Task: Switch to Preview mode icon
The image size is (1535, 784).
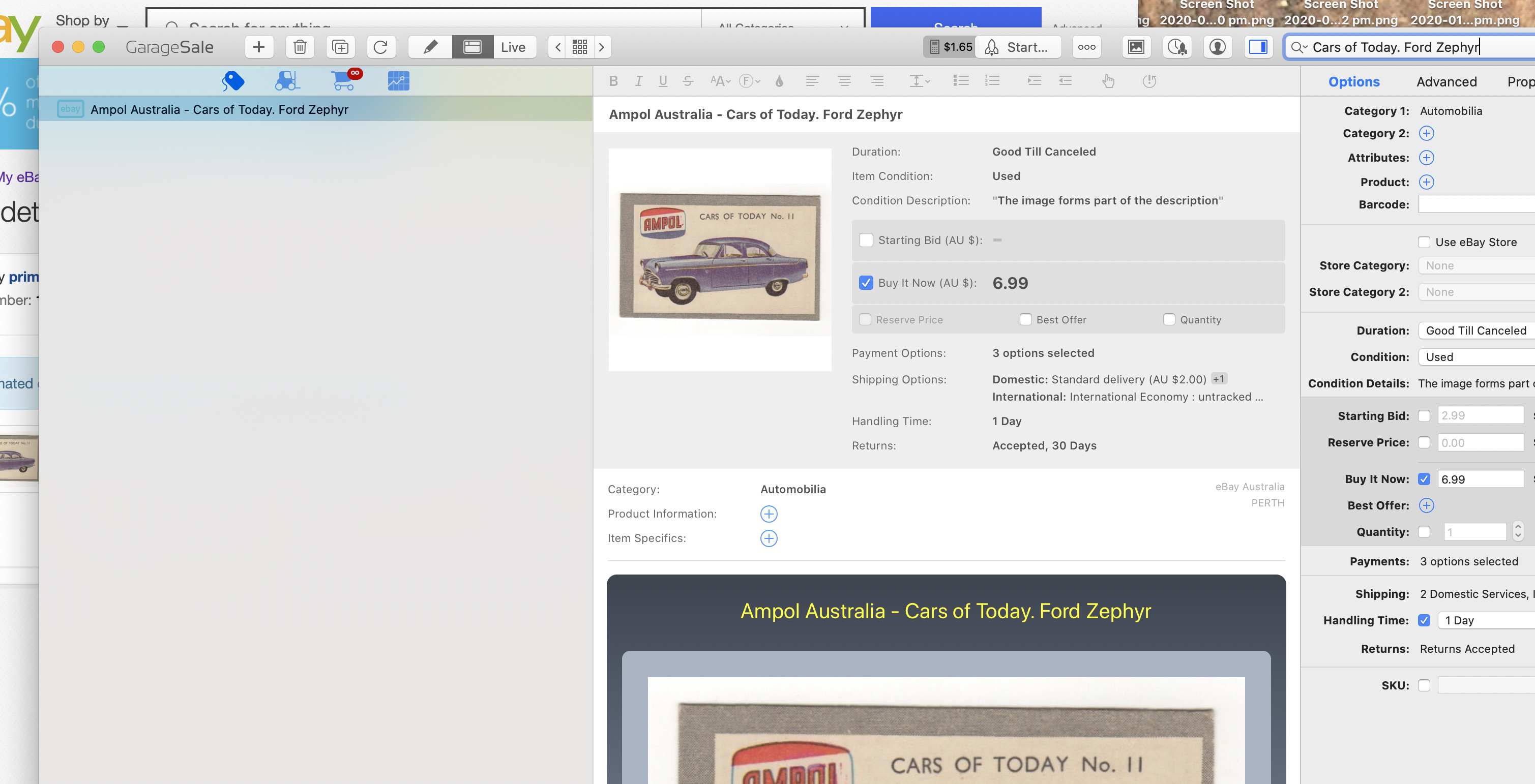Action: [473, 47]
